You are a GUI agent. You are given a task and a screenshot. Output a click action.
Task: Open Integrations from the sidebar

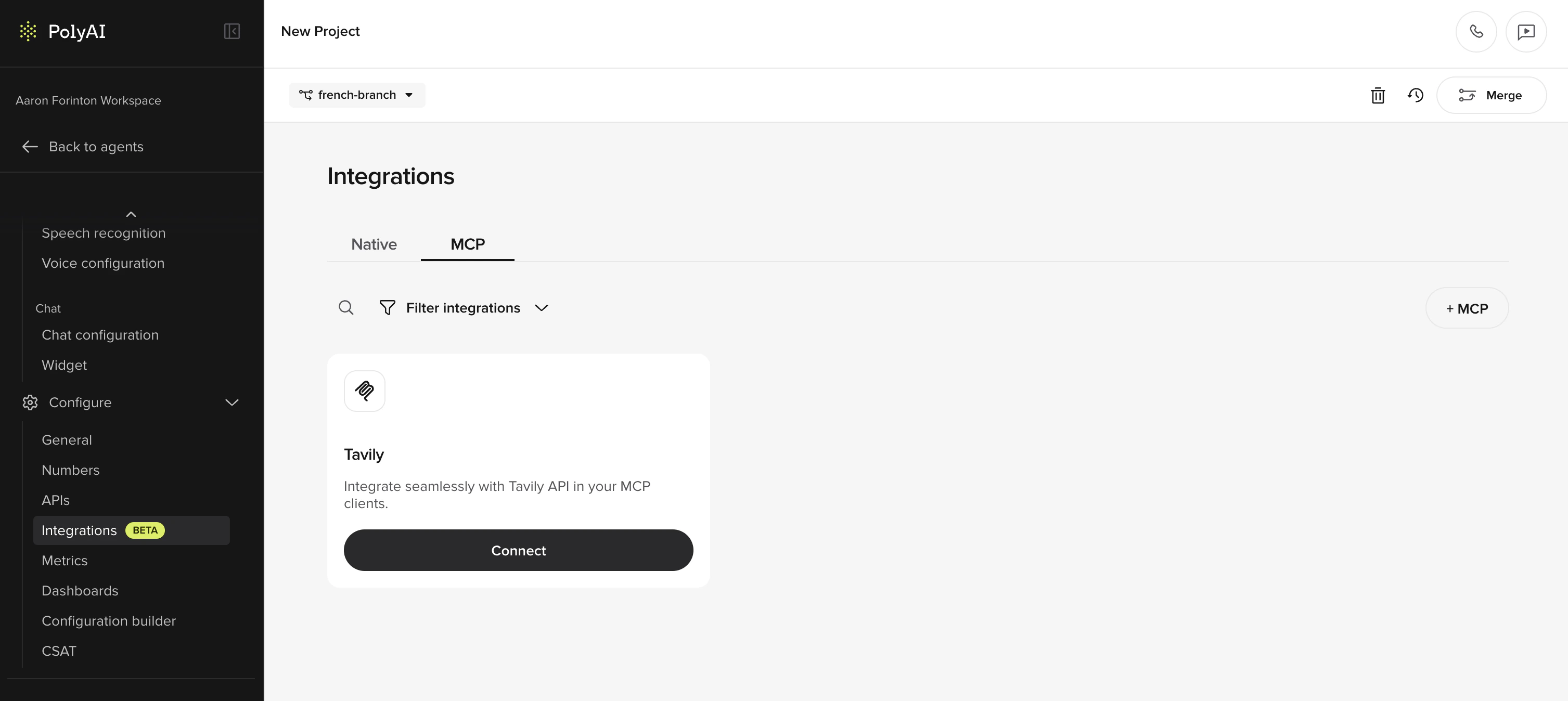(79, 530)
